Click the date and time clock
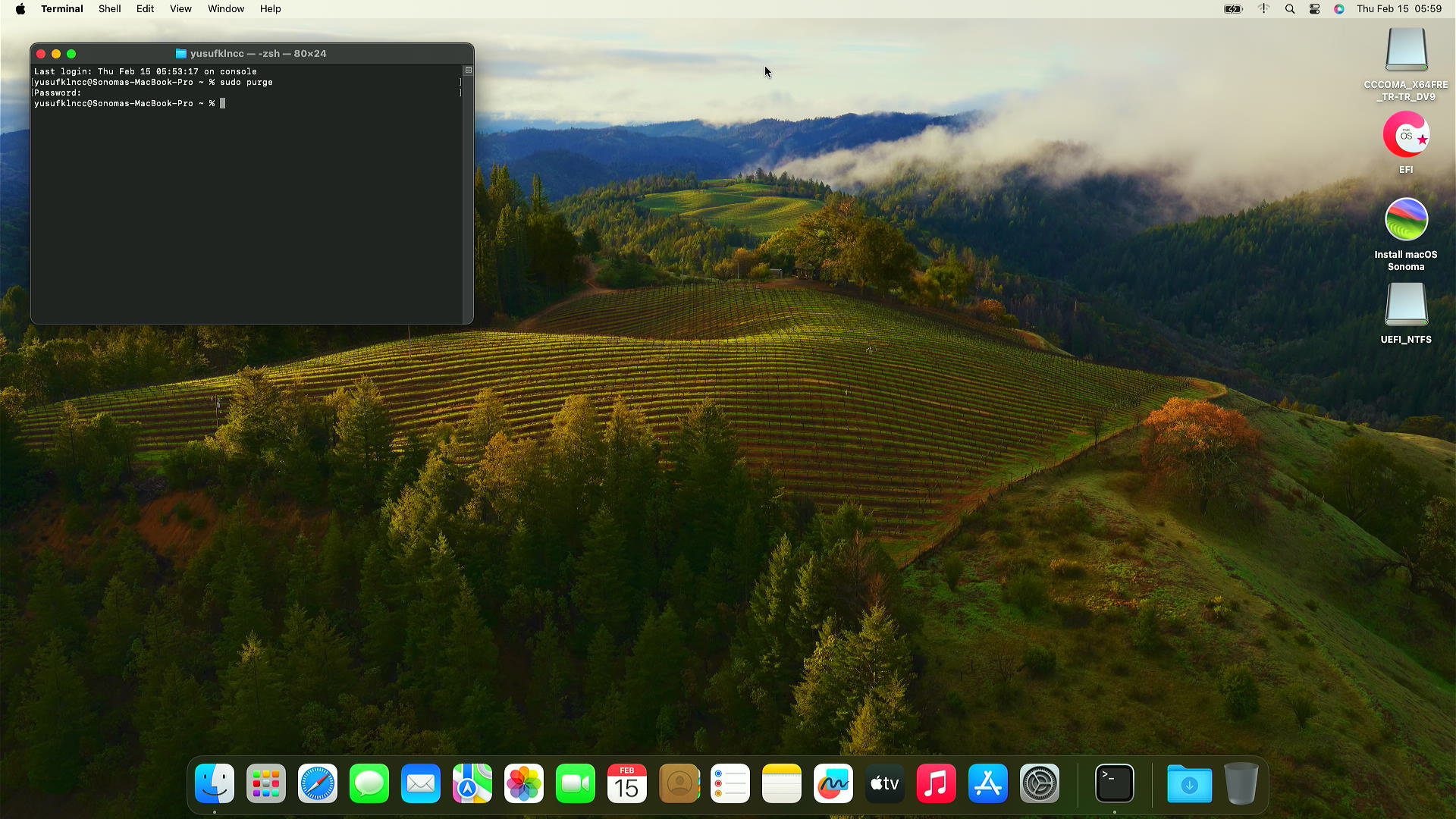The height and width of the screenshot is (819, 1456). (x=1398, y=9)
